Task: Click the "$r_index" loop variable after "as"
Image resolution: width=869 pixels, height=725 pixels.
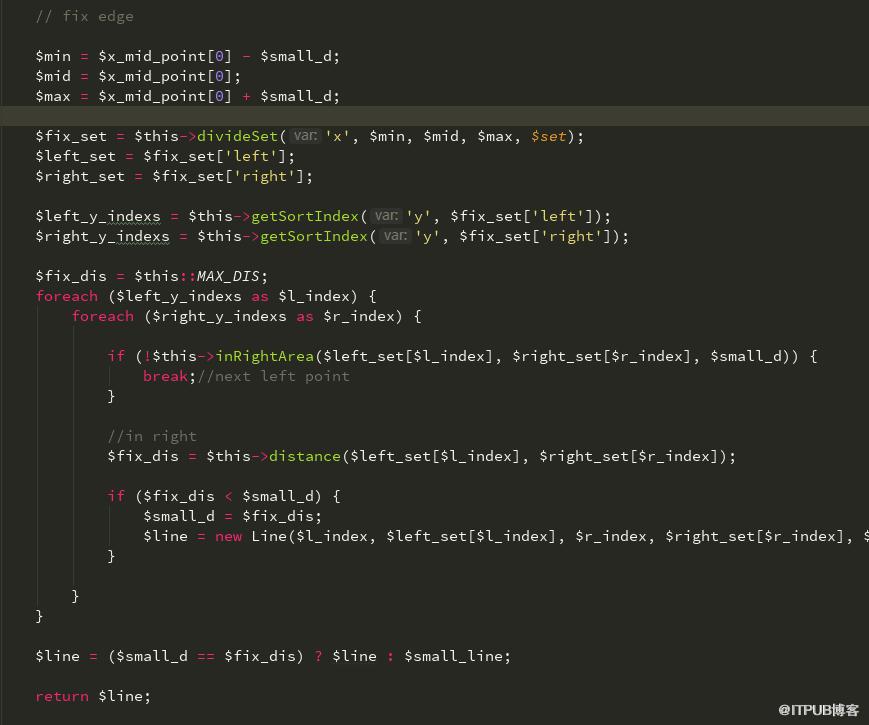Action: [359, 316]
